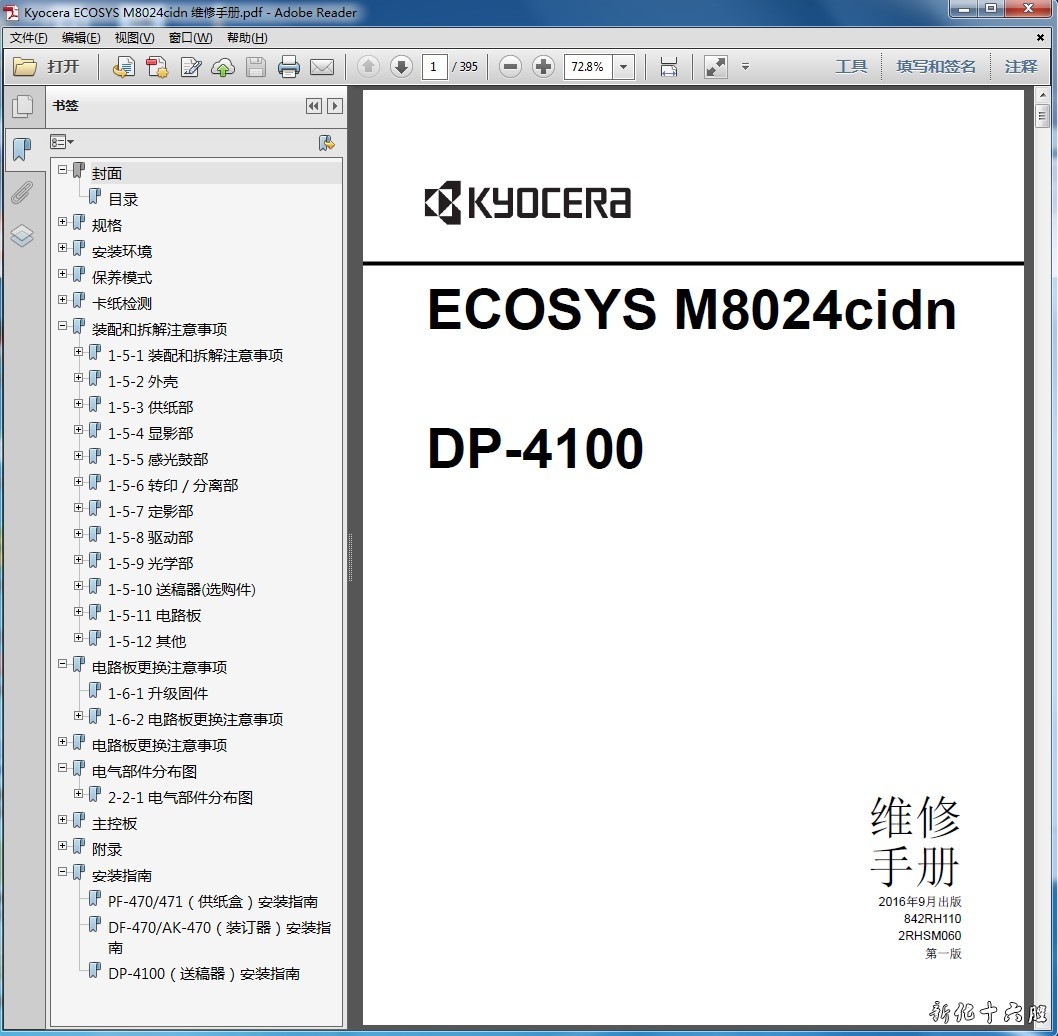Click the zoom in plus button
This screenshot has height=1036, width=1058.
543,67
